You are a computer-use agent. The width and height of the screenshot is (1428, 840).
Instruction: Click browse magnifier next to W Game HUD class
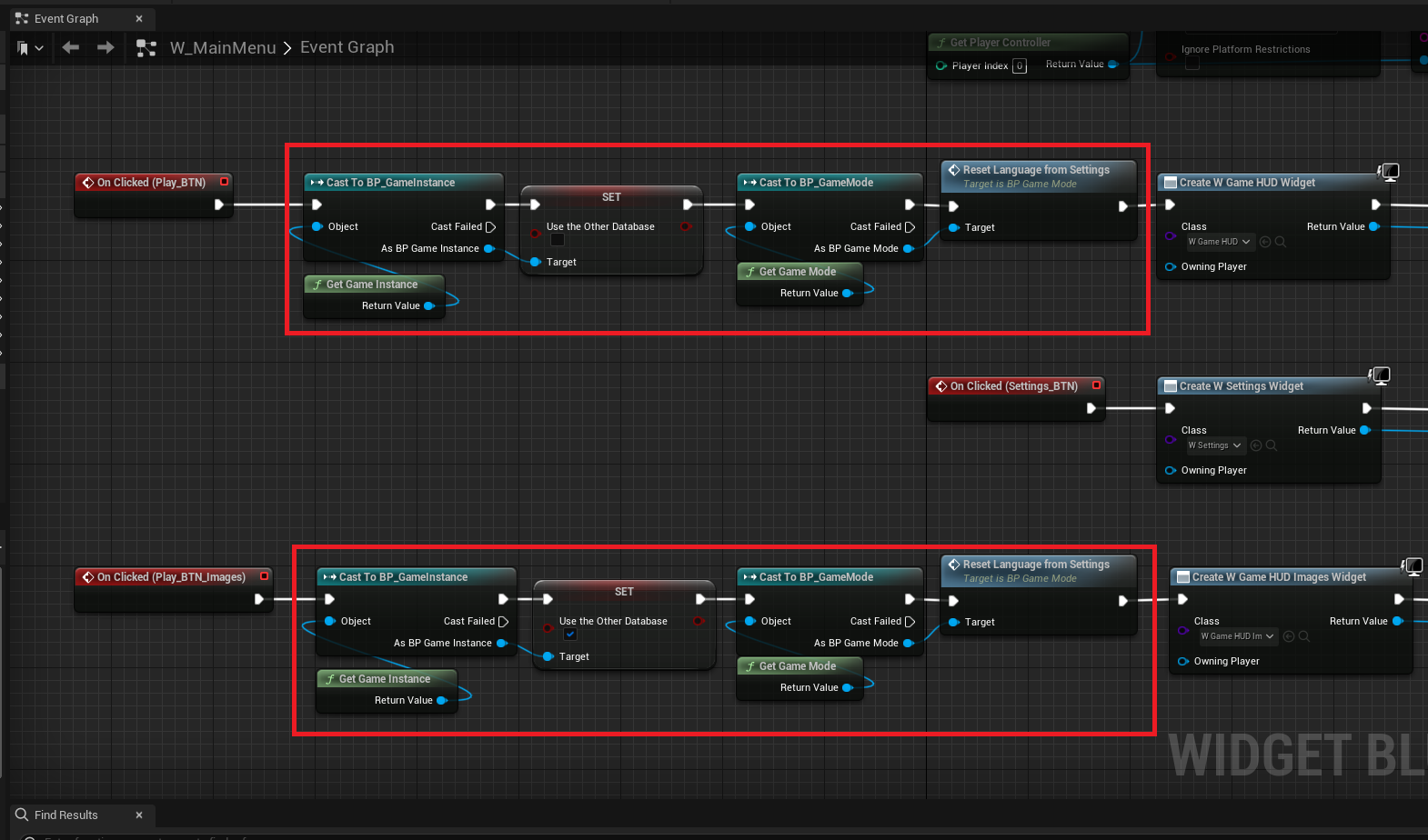pyautogui.click(x=1281, y=242)
